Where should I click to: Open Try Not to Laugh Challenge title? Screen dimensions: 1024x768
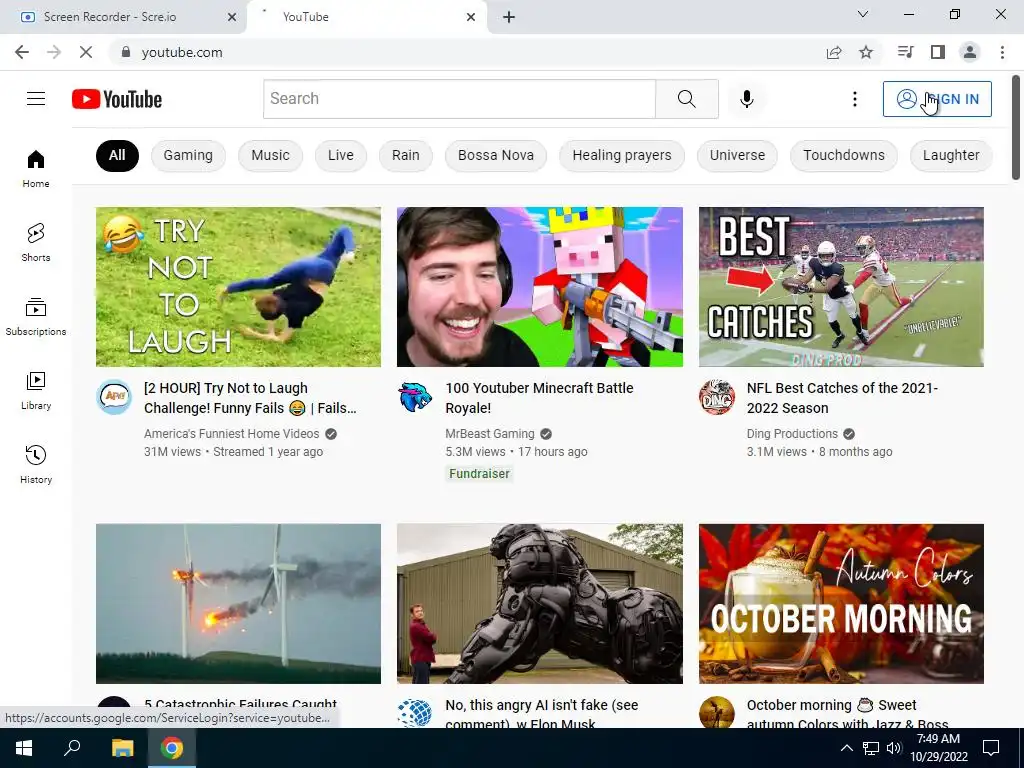[251, 398]
